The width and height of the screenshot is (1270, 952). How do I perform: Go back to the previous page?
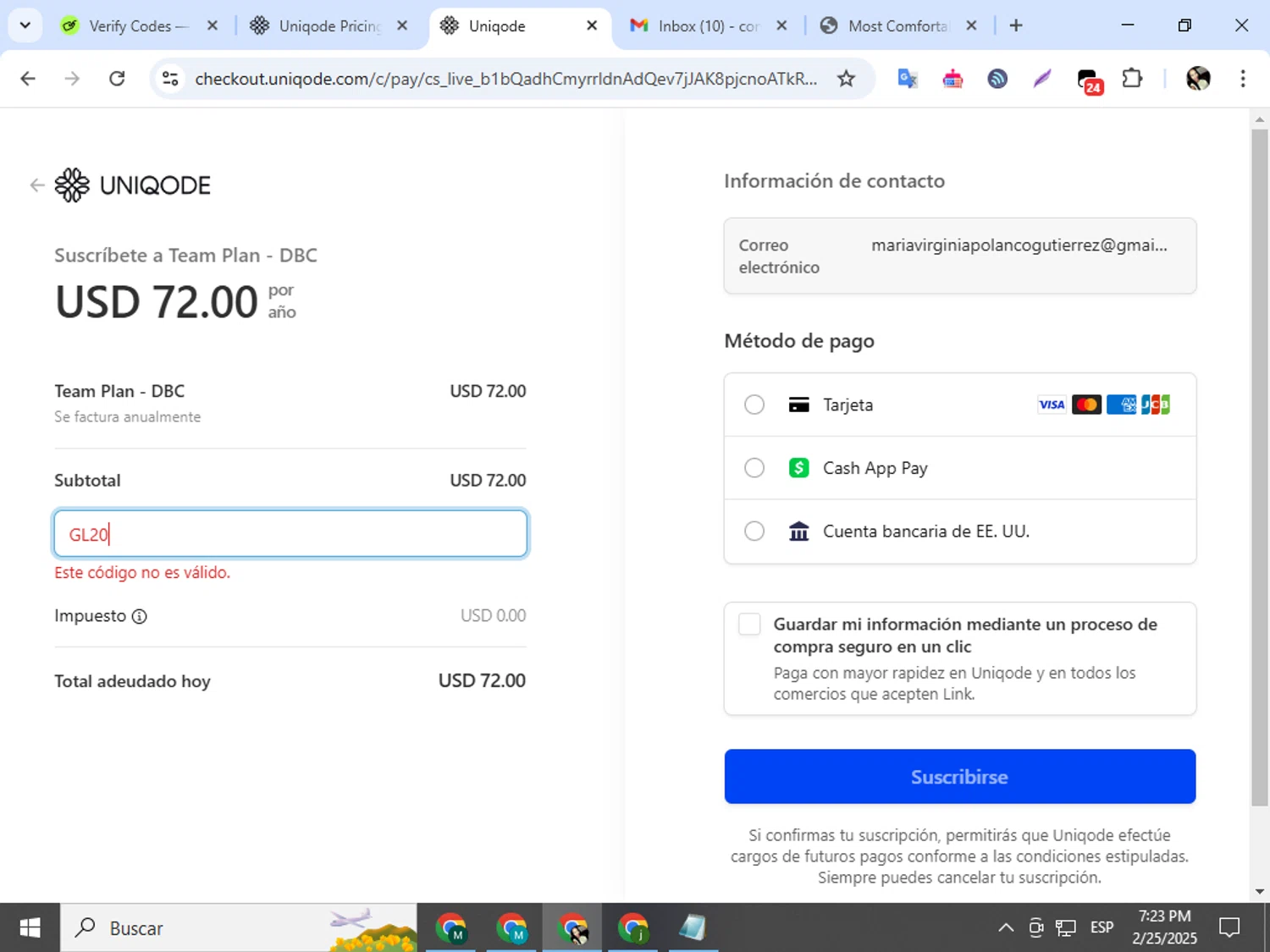click(x=28, y=79)
